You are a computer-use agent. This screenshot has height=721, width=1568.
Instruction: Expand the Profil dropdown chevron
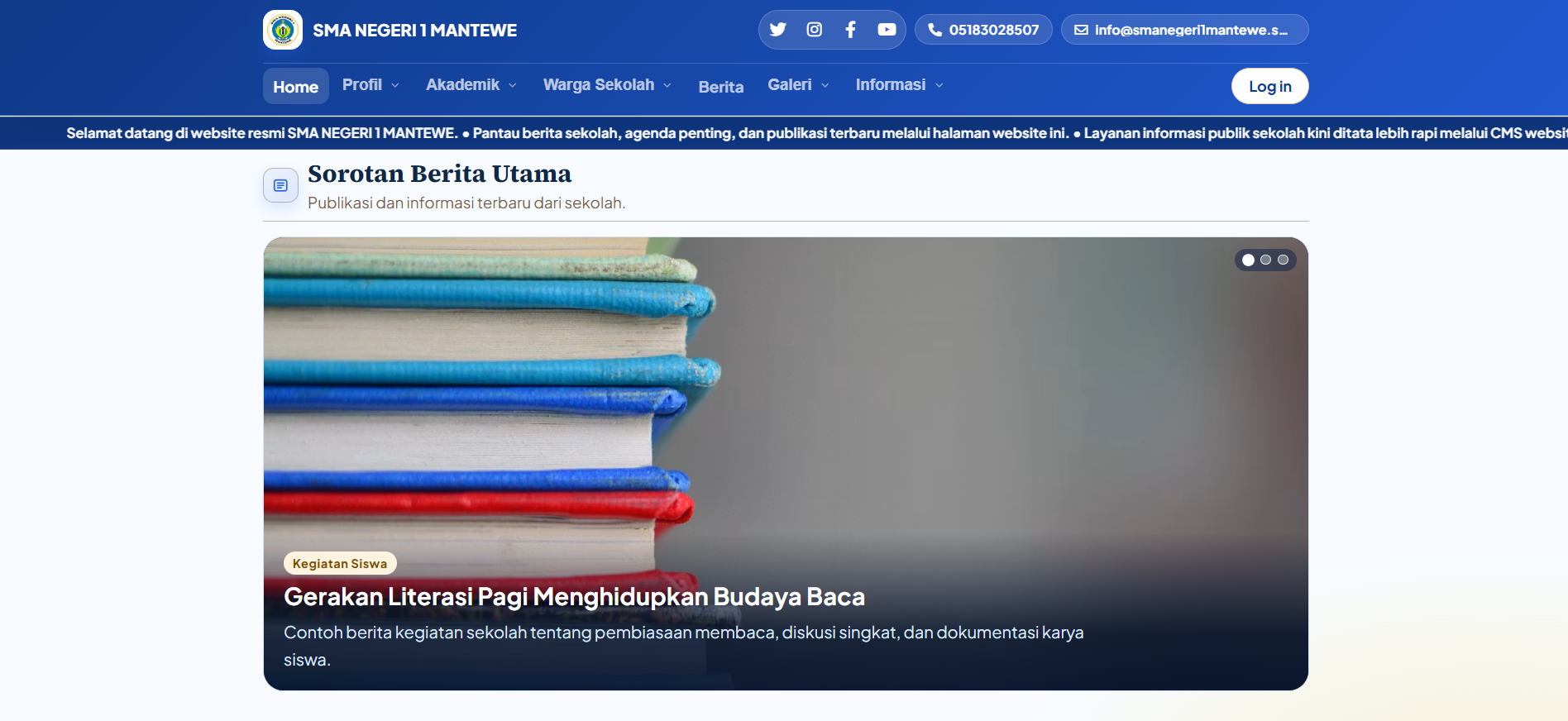point(395,85)
